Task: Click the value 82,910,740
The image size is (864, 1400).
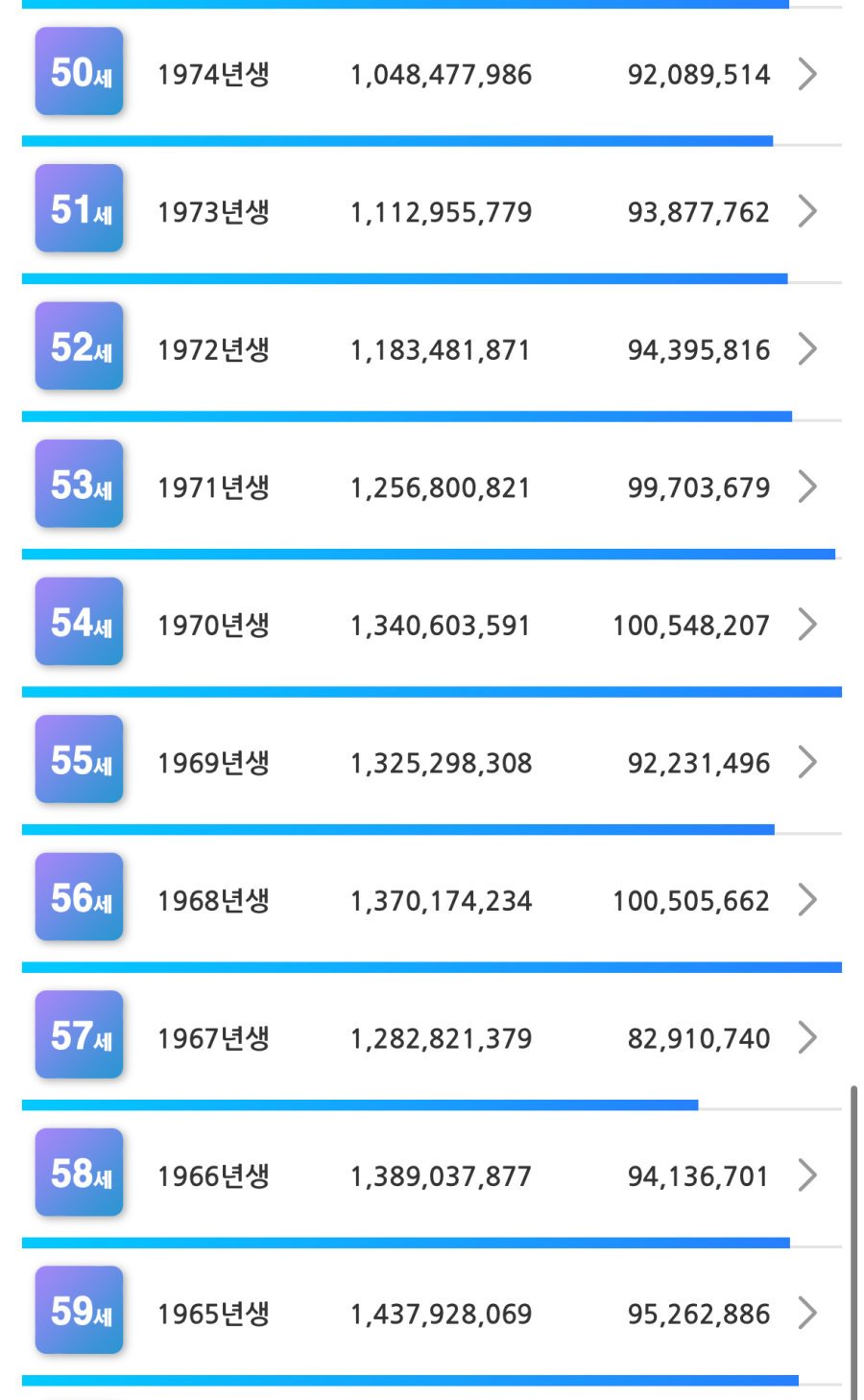Action: point(698,1038)
